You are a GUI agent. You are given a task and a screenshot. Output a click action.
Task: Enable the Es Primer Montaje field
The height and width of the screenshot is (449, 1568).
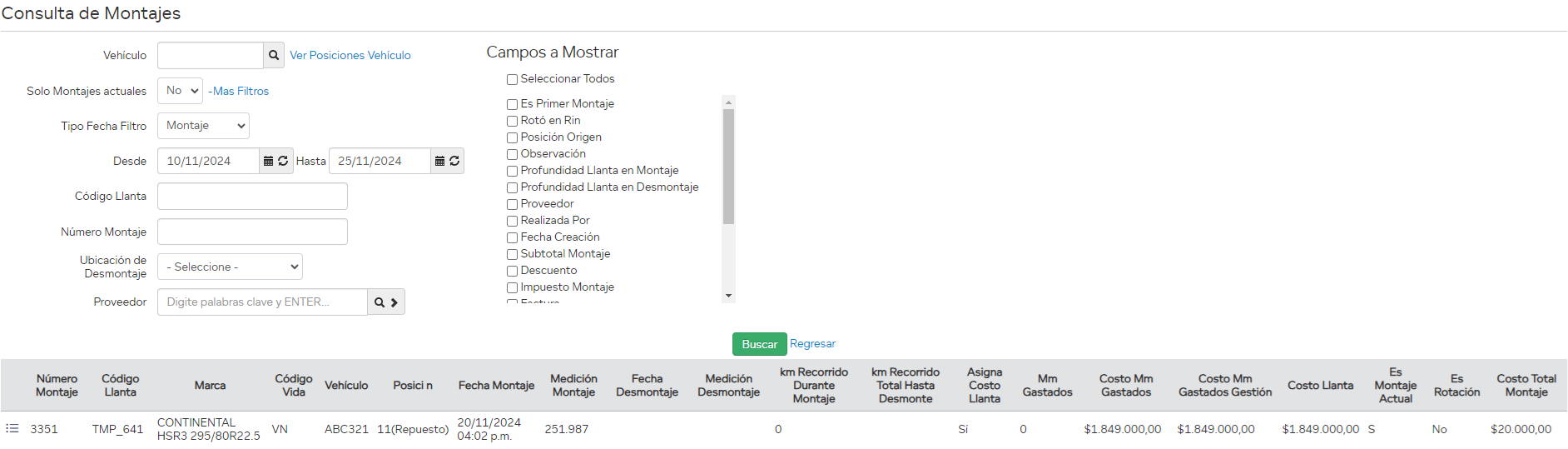513,105
